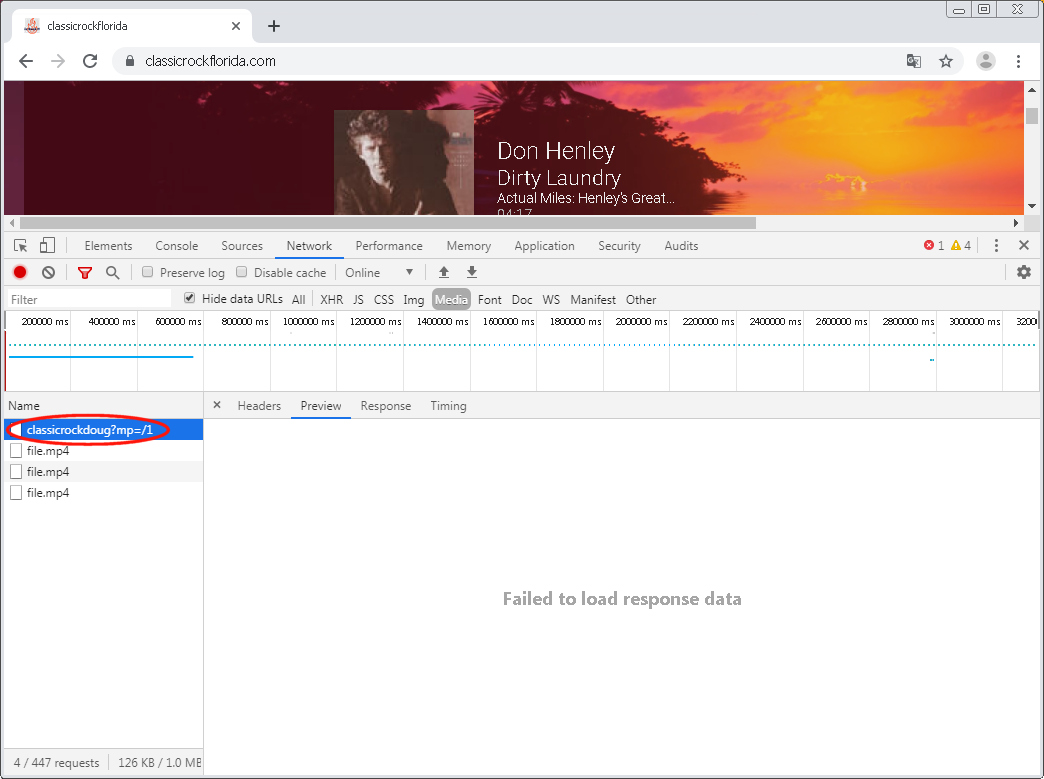Click the Name column header
Image resolution: width=1044 pixels, height=779 pixels.
(103, 405)
